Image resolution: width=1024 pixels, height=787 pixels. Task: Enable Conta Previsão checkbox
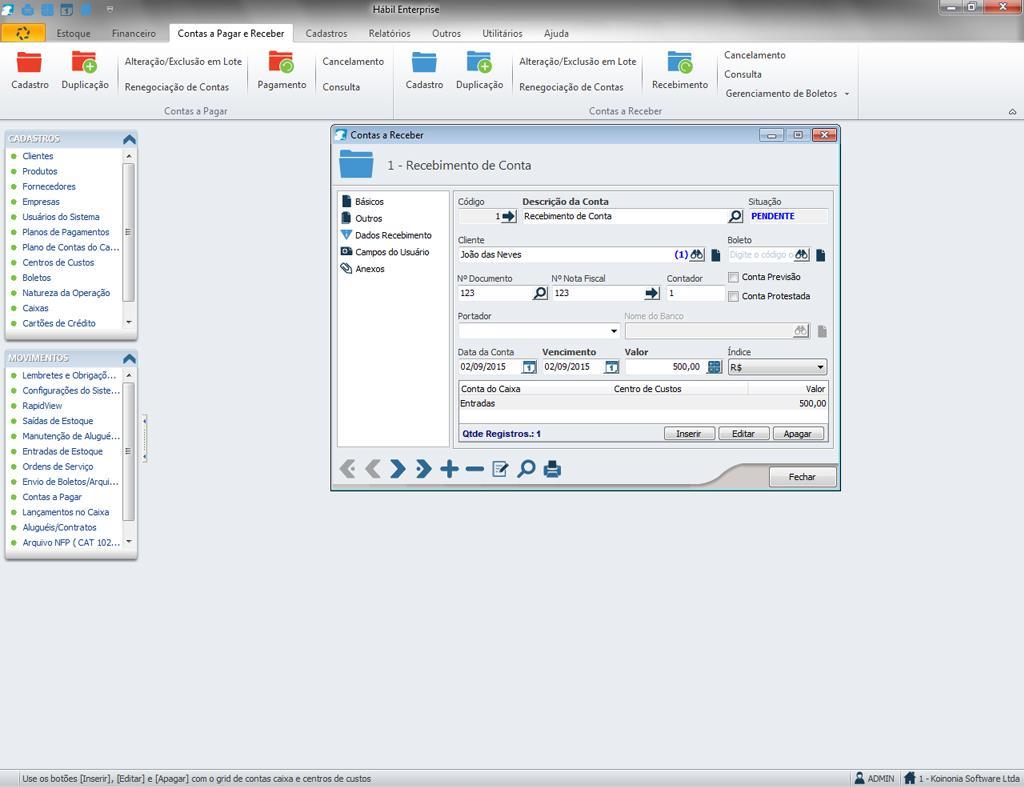733,277
